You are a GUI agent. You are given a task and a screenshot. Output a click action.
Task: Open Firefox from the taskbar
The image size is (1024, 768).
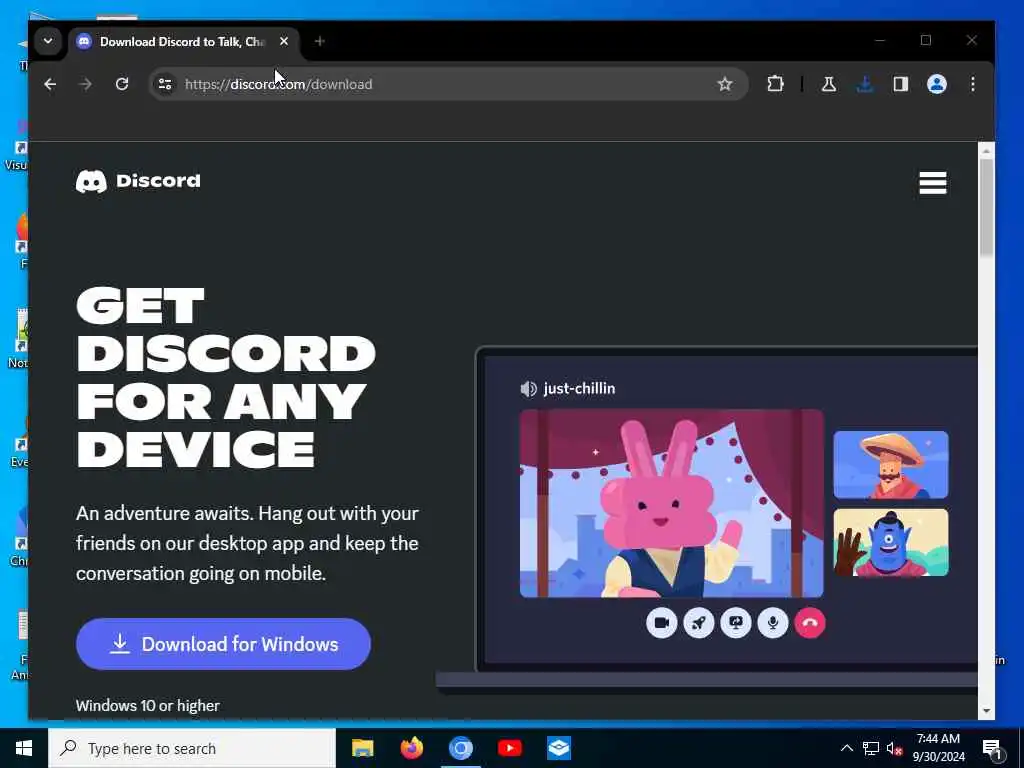[x=411, y=748]
